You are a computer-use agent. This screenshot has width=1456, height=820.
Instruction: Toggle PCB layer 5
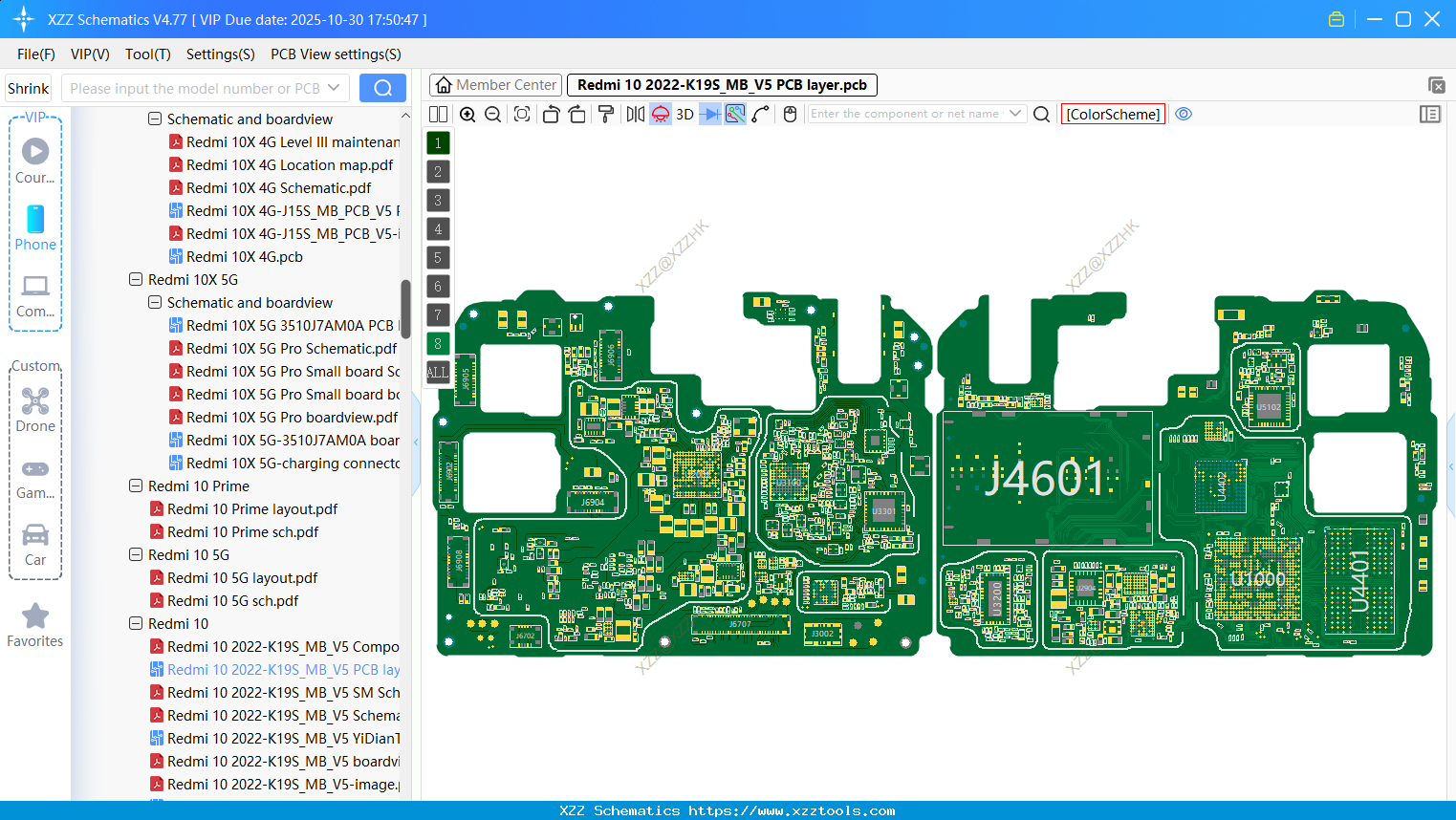click(x=438, y=258)
